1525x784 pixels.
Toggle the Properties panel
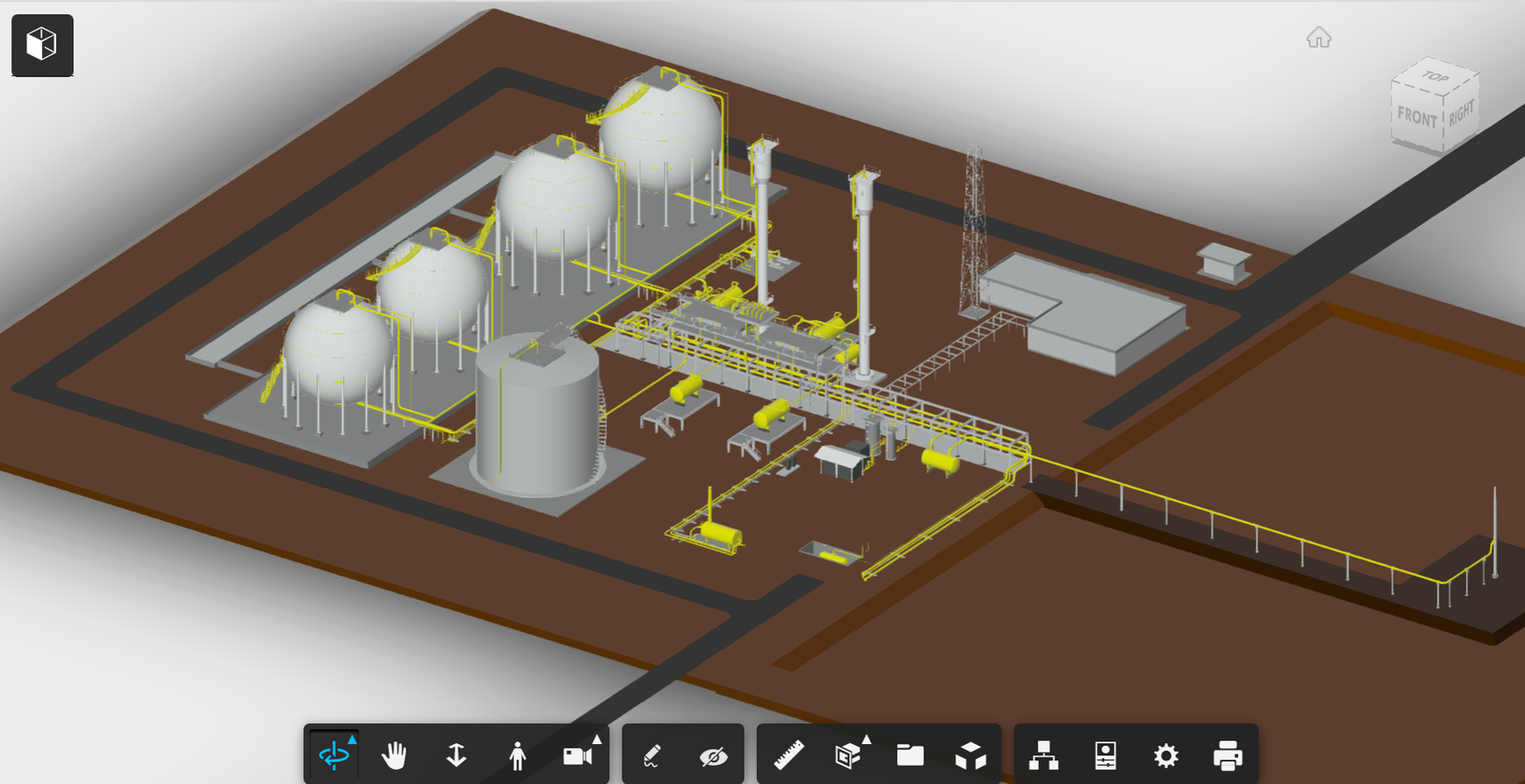1106,756
